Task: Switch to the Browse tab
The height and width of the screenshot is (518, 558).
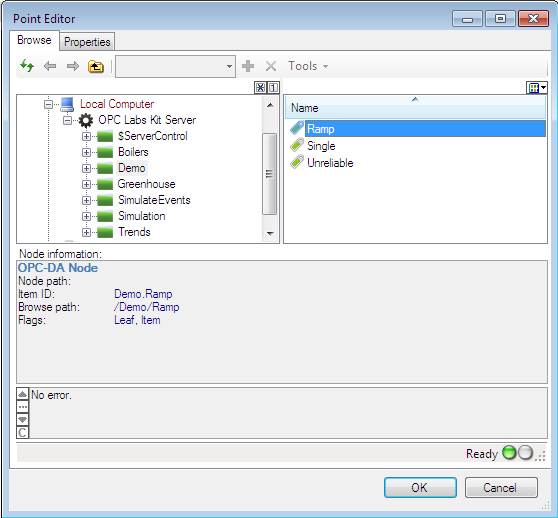Action: tap(34, 40)
